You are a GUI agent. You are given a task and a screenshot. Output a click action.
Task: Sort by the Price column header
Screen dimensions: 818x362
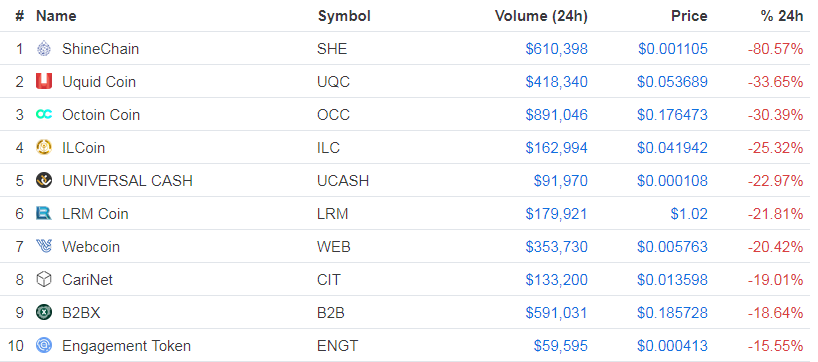click(x=689, y=16)
